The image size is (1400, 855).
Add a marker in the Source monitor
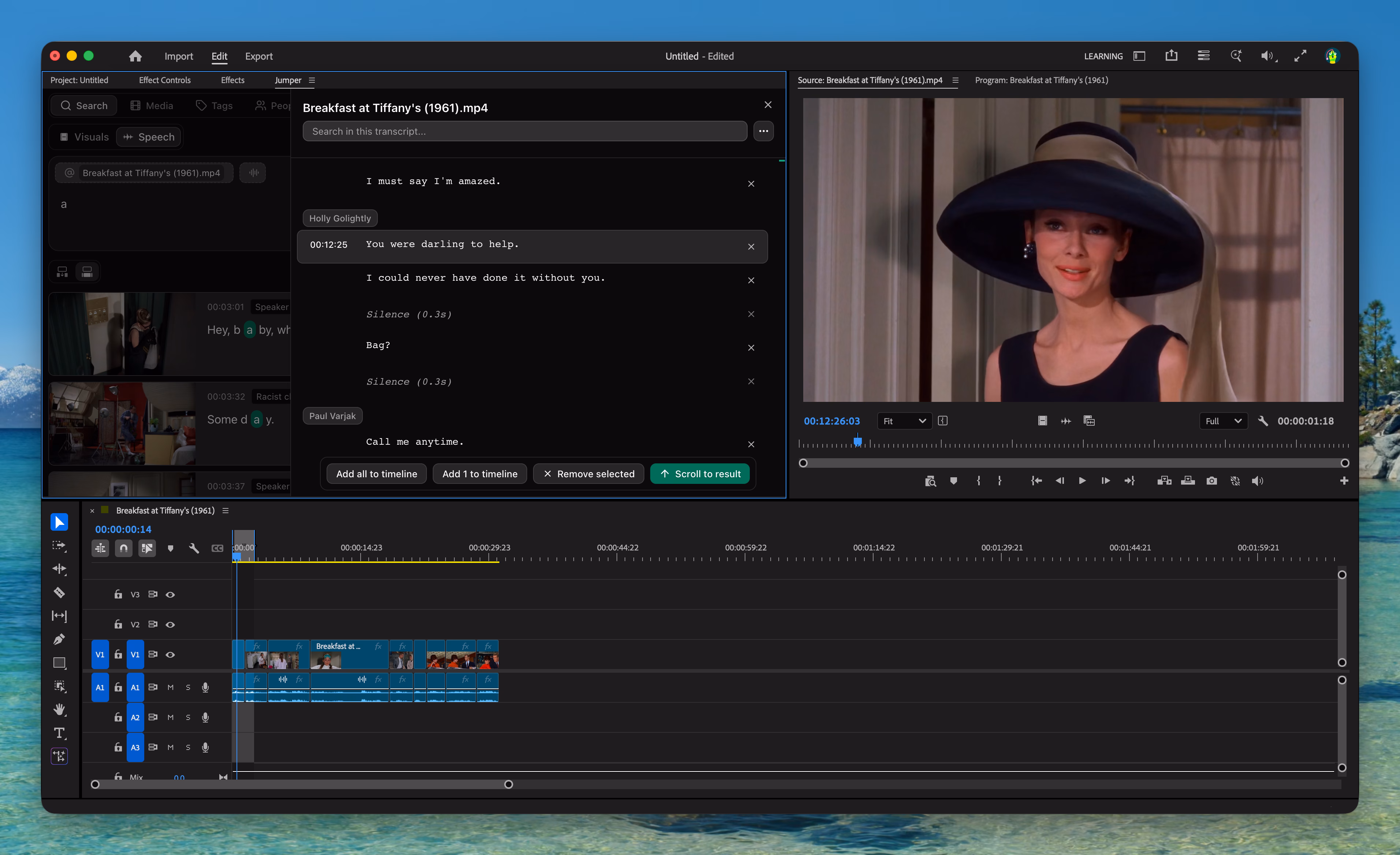click(x=953, y=481)
